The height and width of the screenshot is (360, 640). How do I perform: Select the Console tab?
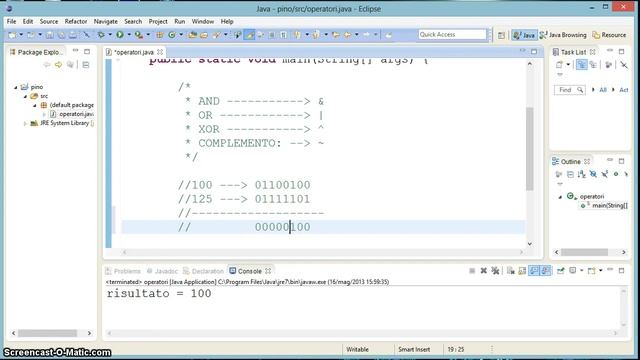(249, 271)
